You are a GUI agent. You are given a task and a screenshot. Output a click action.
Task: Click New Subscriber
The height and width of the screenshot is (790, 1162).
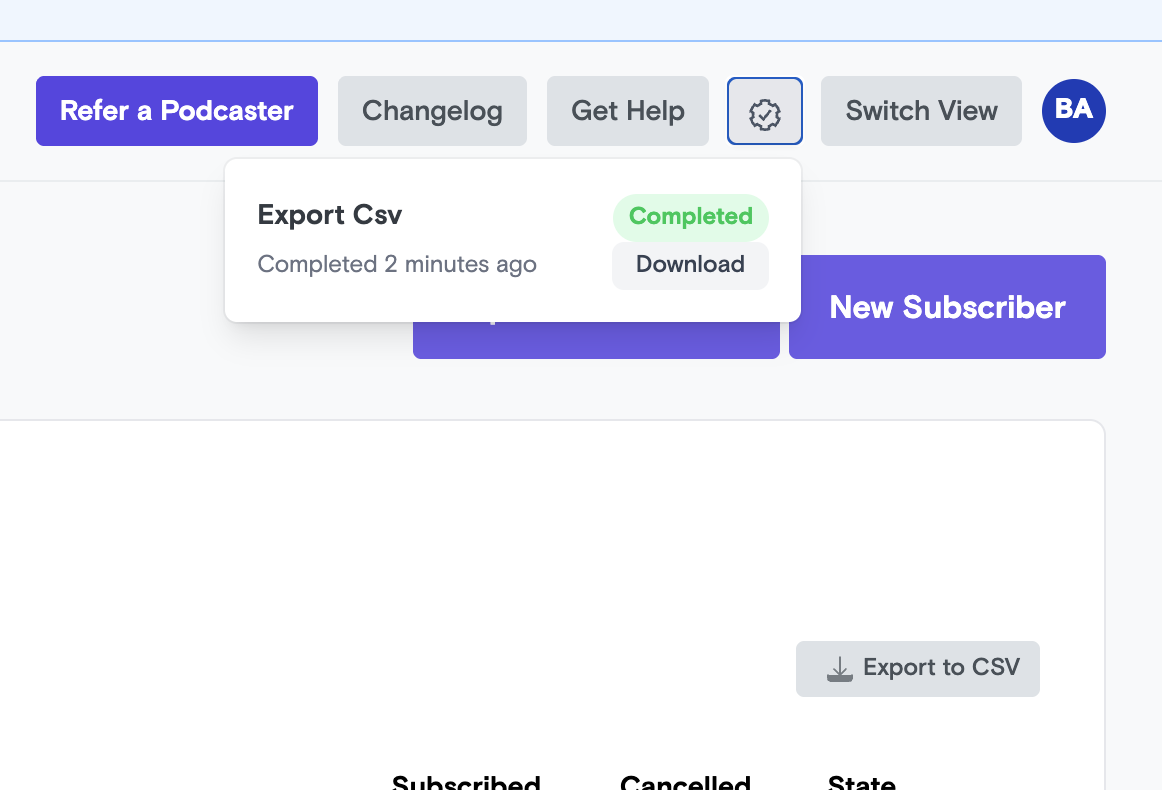(947, 307)
